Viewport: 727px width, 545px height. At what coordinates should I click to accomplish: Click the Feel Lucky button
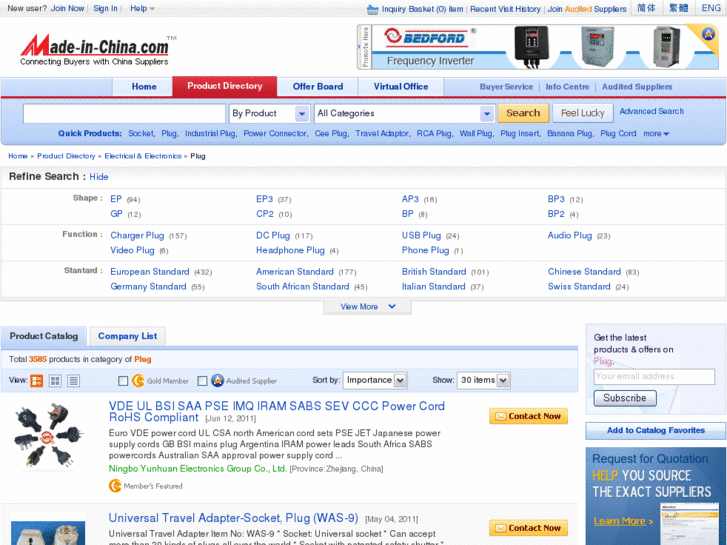tap(583, 113)
